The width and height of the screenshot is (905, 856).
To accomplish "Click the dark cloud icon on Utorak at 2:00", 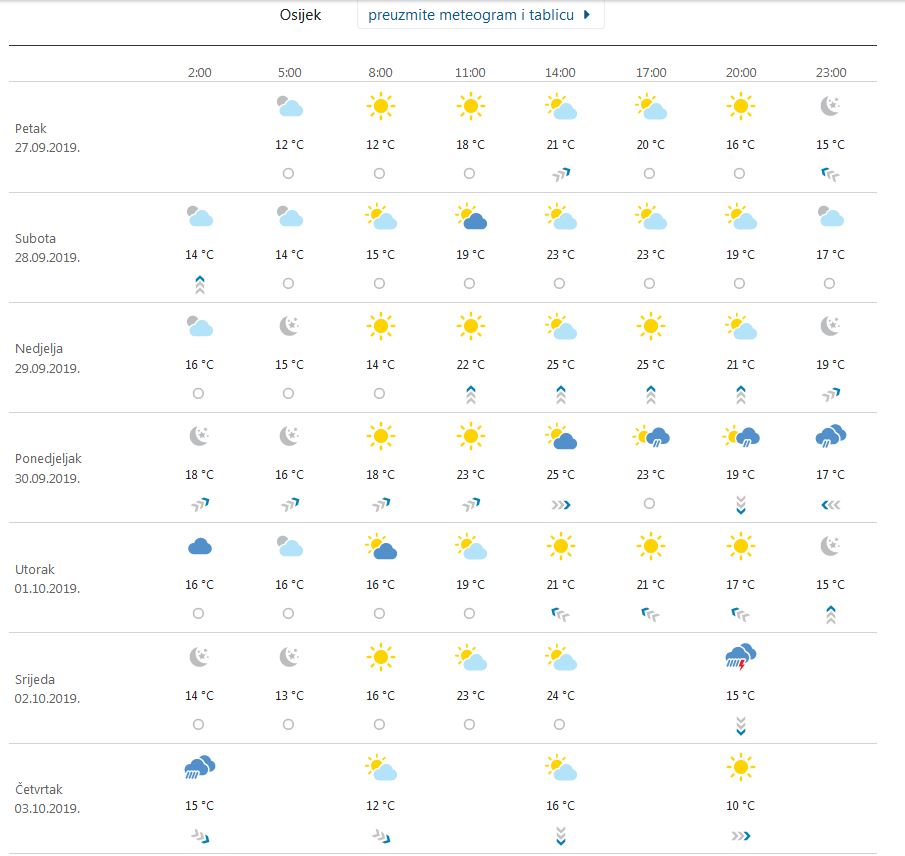I will pos(199,546).
